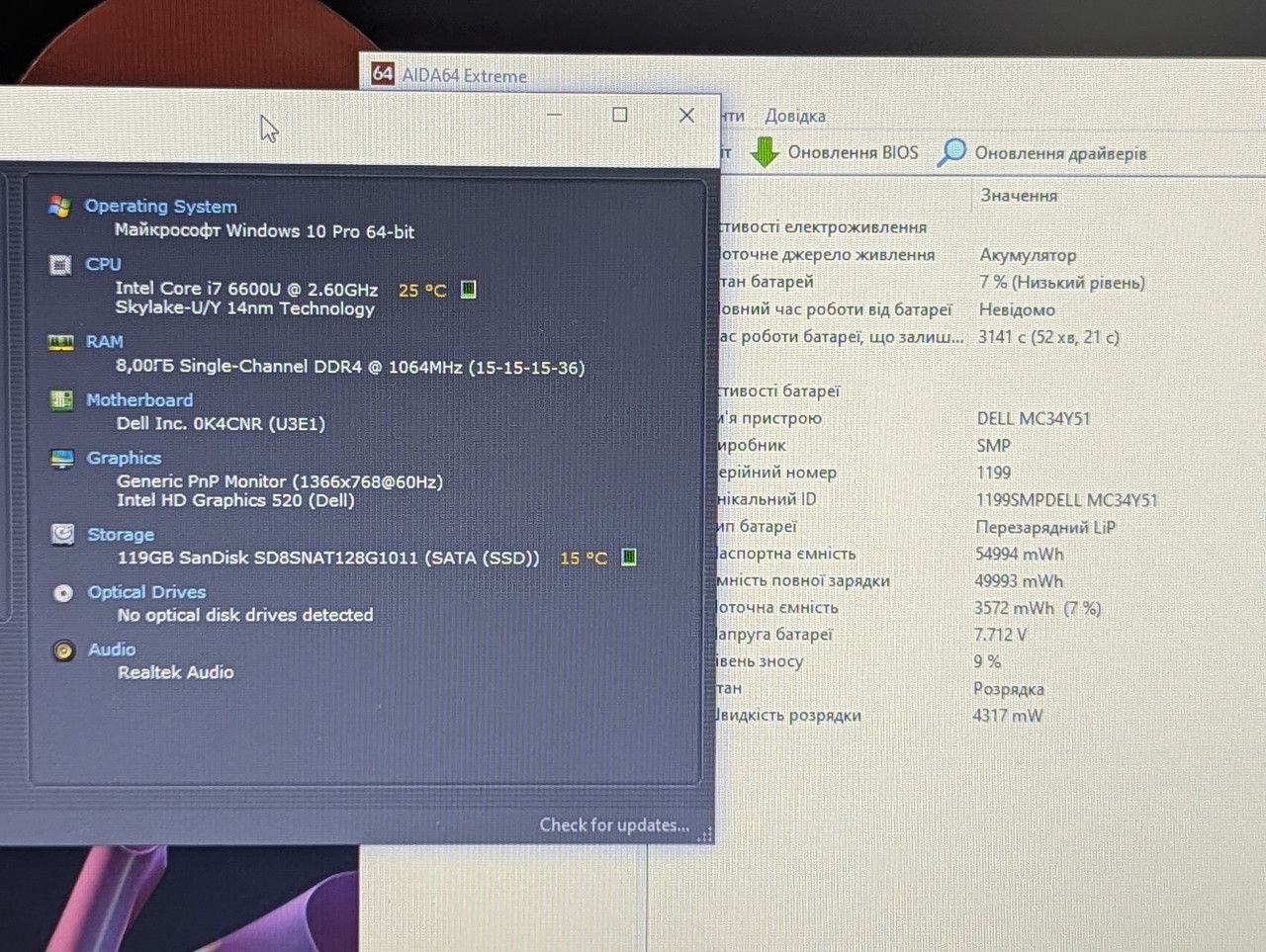The height and width of the screenshot is (952, 1266).
Task: Select the SanDisk SD8SNAT128G1011 storage line
Action: 328,558
